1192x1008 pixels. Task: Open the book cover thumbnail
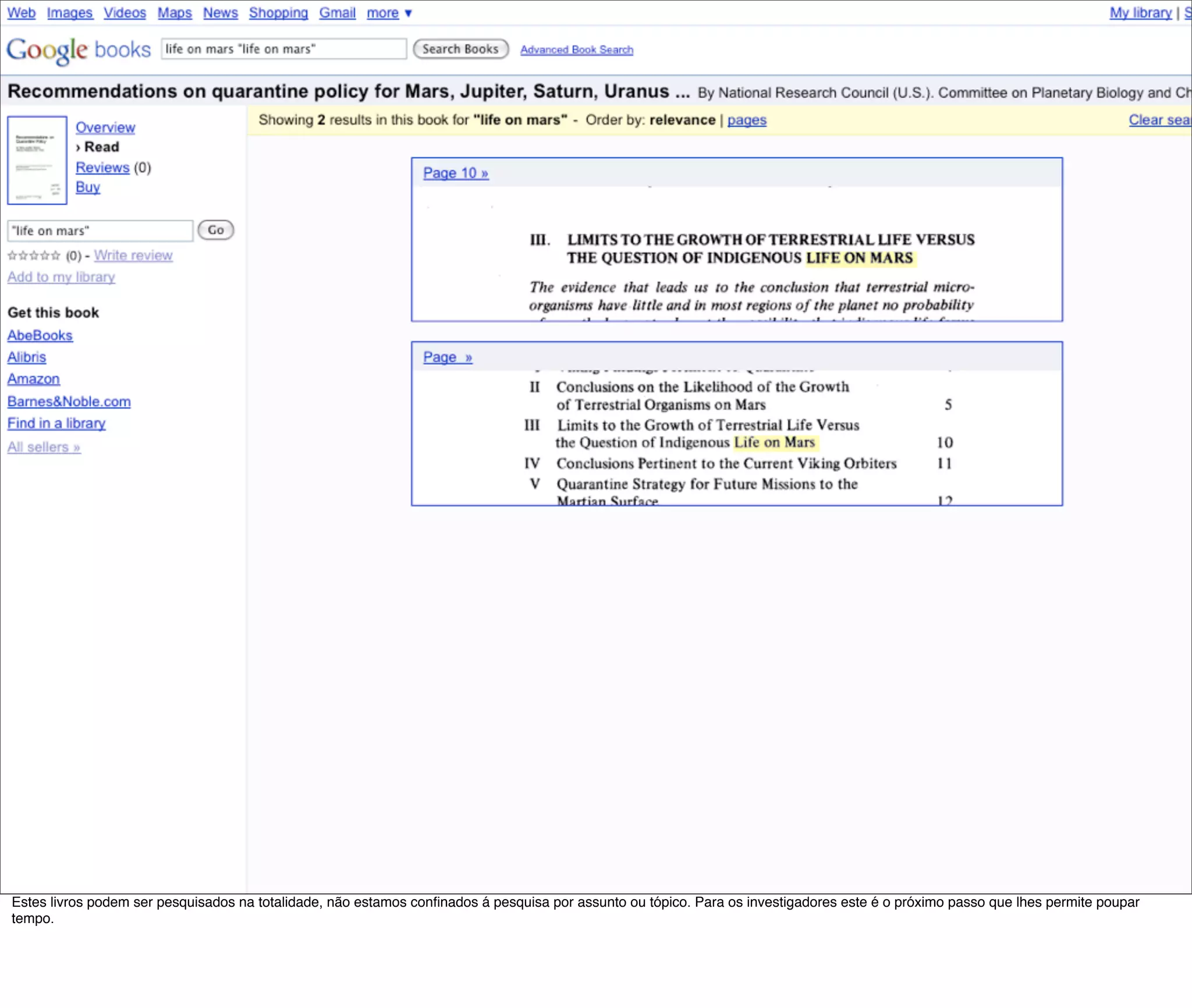tap(37, 160)
